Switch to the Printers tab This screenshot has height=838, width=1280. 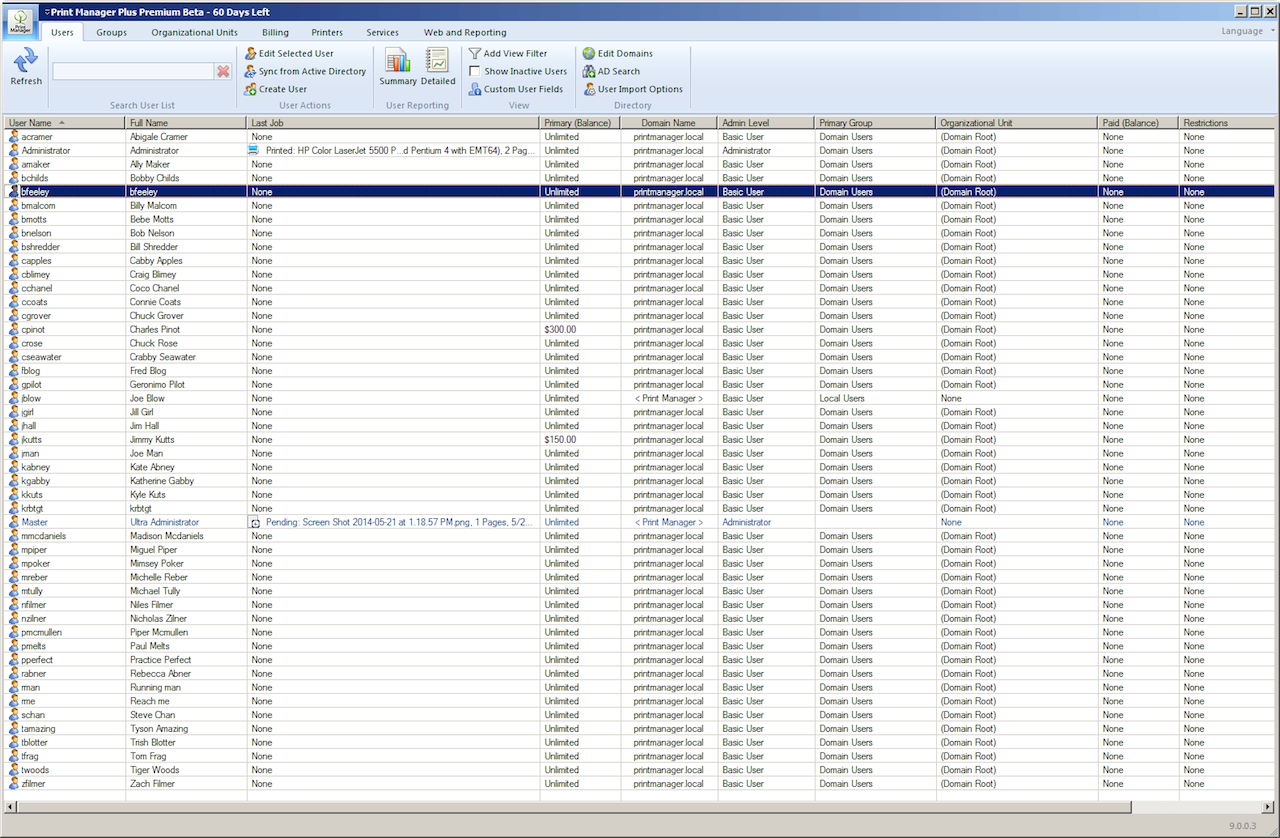(327, 32)
